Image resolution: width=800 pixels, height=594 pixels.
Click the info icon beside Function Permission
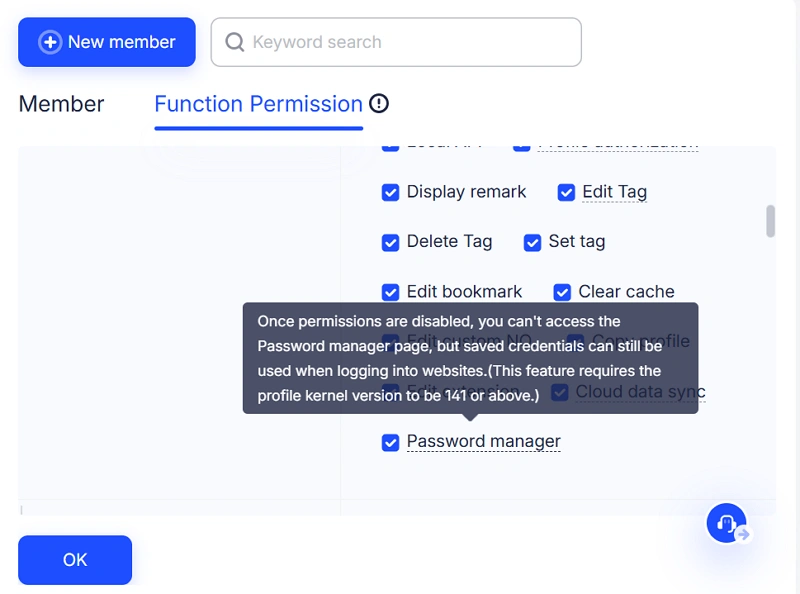[378, 103]
